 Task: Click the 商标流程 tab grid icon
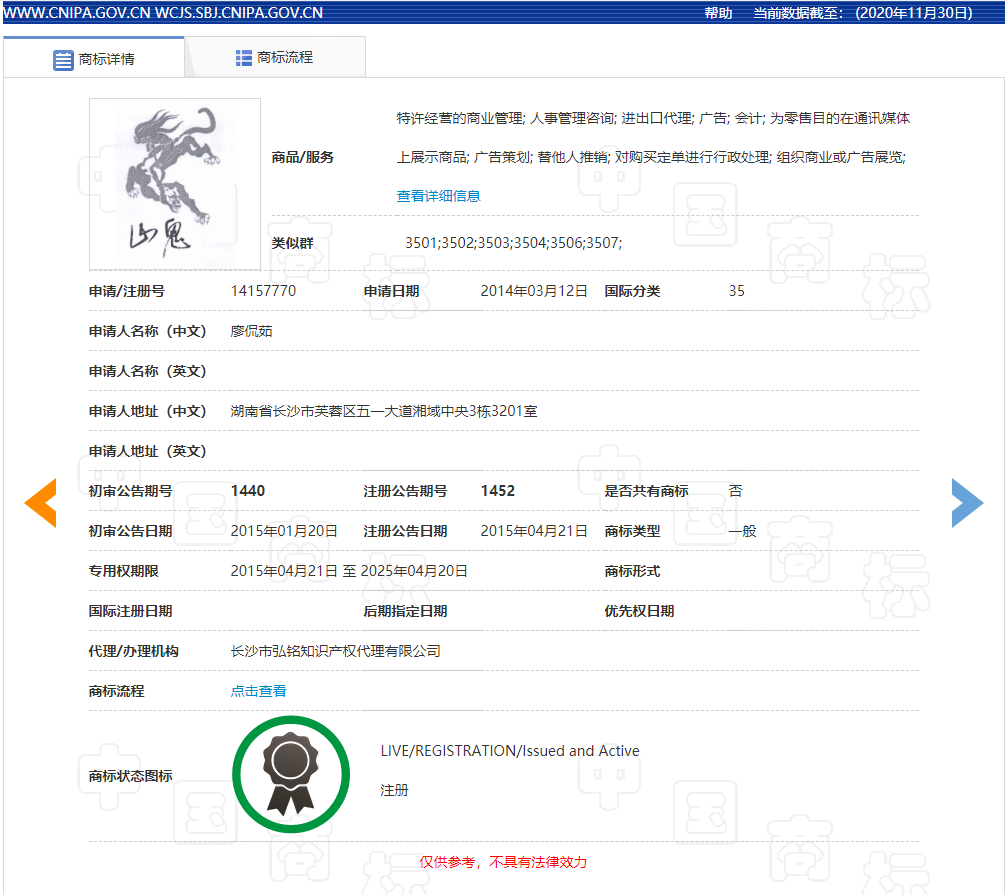coord(244,58)
